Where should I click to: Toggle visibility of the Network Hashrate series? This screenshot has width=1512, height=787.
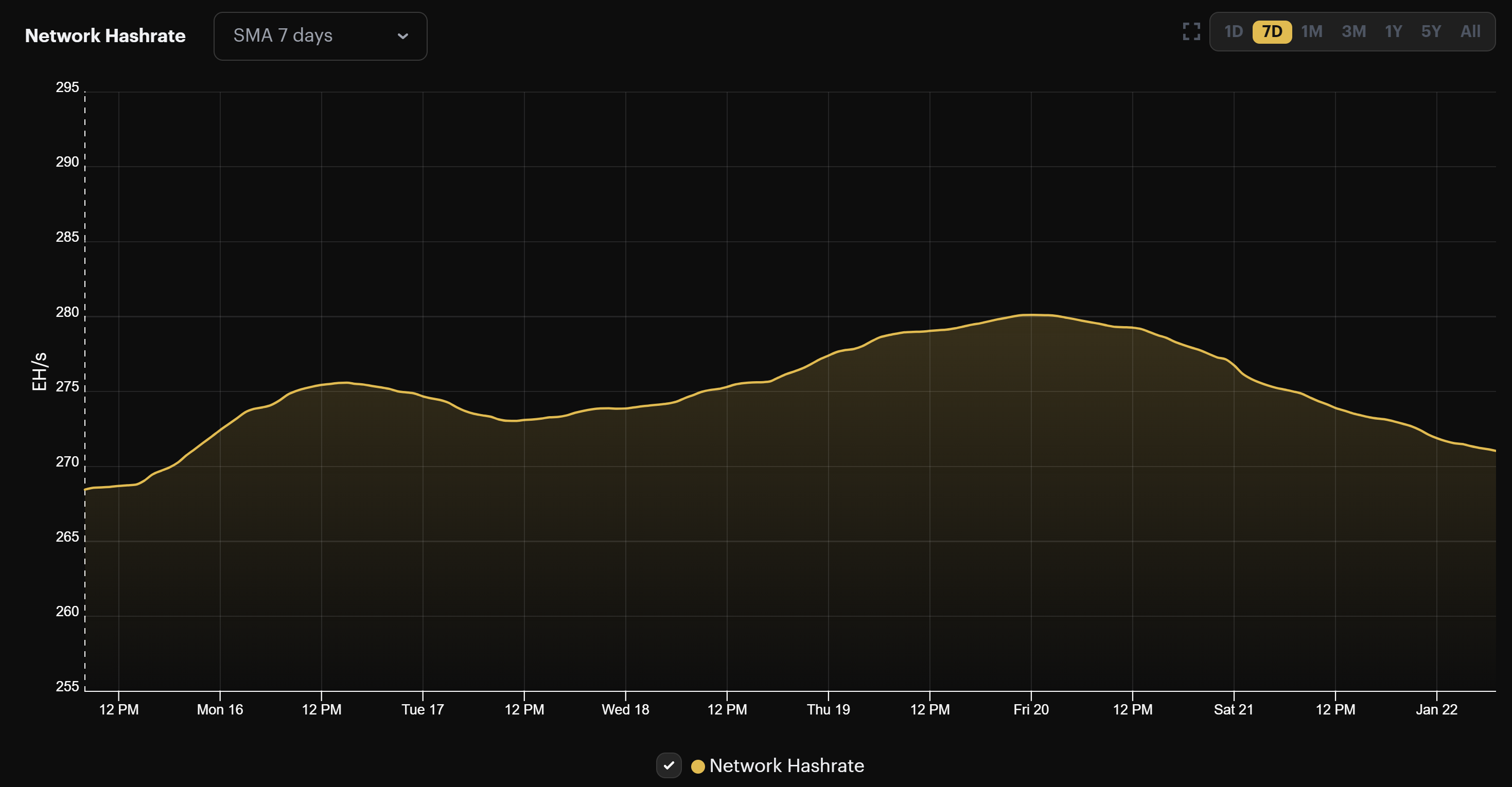pyautogui.click(x=669, y=765)
